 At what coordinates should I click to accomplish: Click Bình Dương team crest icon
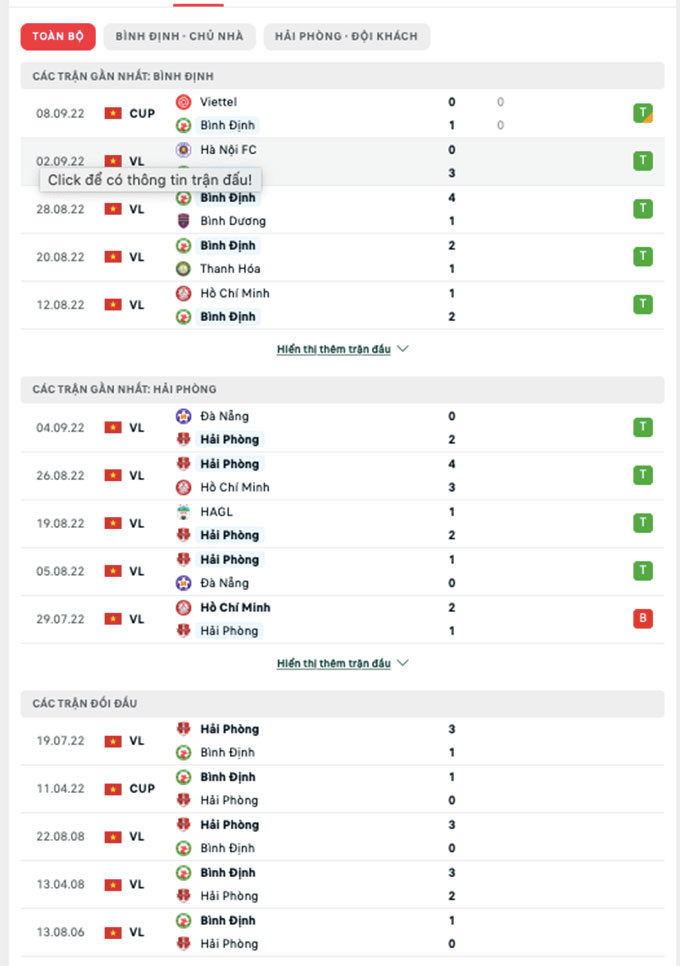[x=184, y=221]
